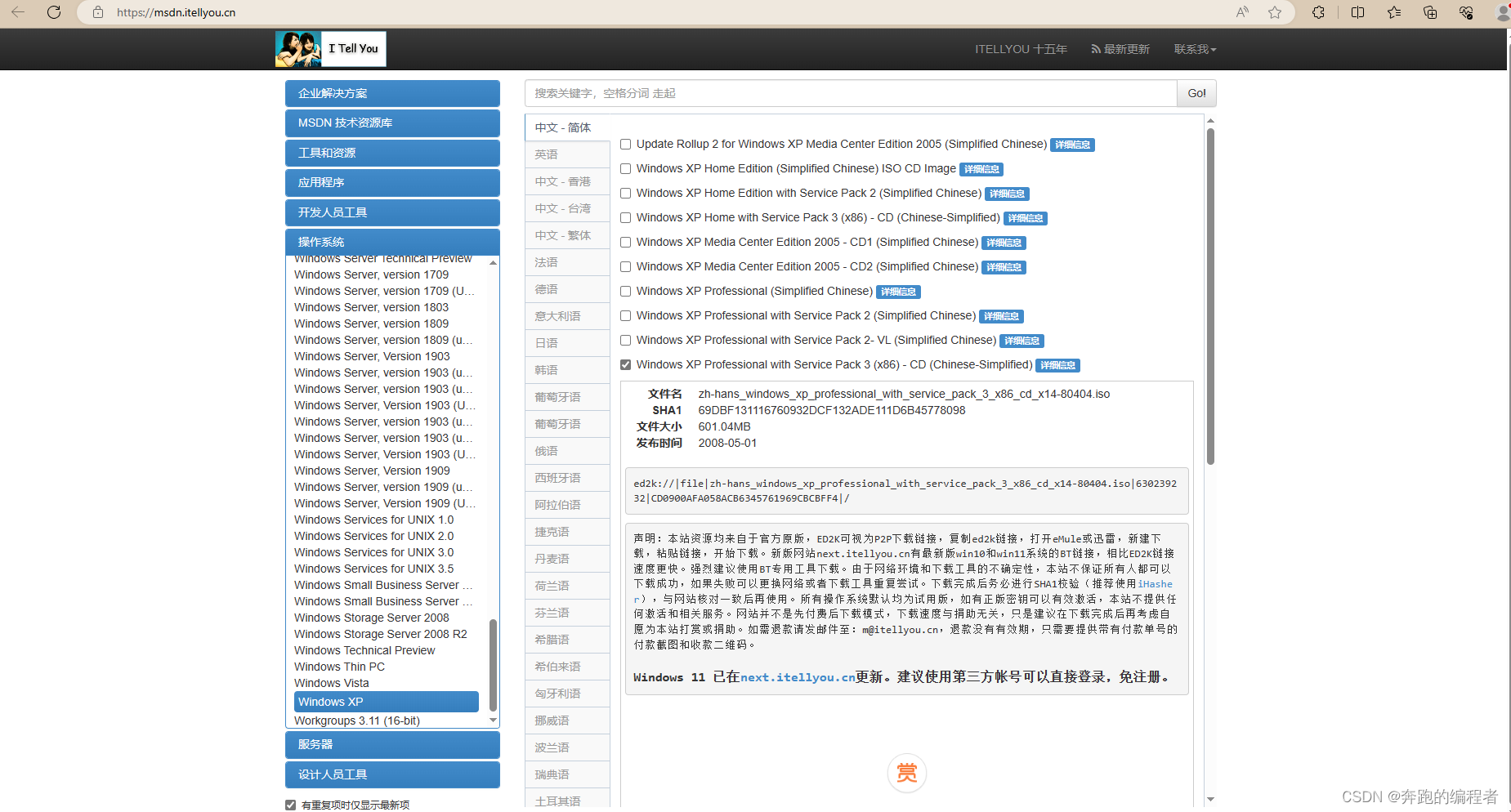Open the Extensions puzzle-piece icon

pyautogui.click(x=1318, y=12)
